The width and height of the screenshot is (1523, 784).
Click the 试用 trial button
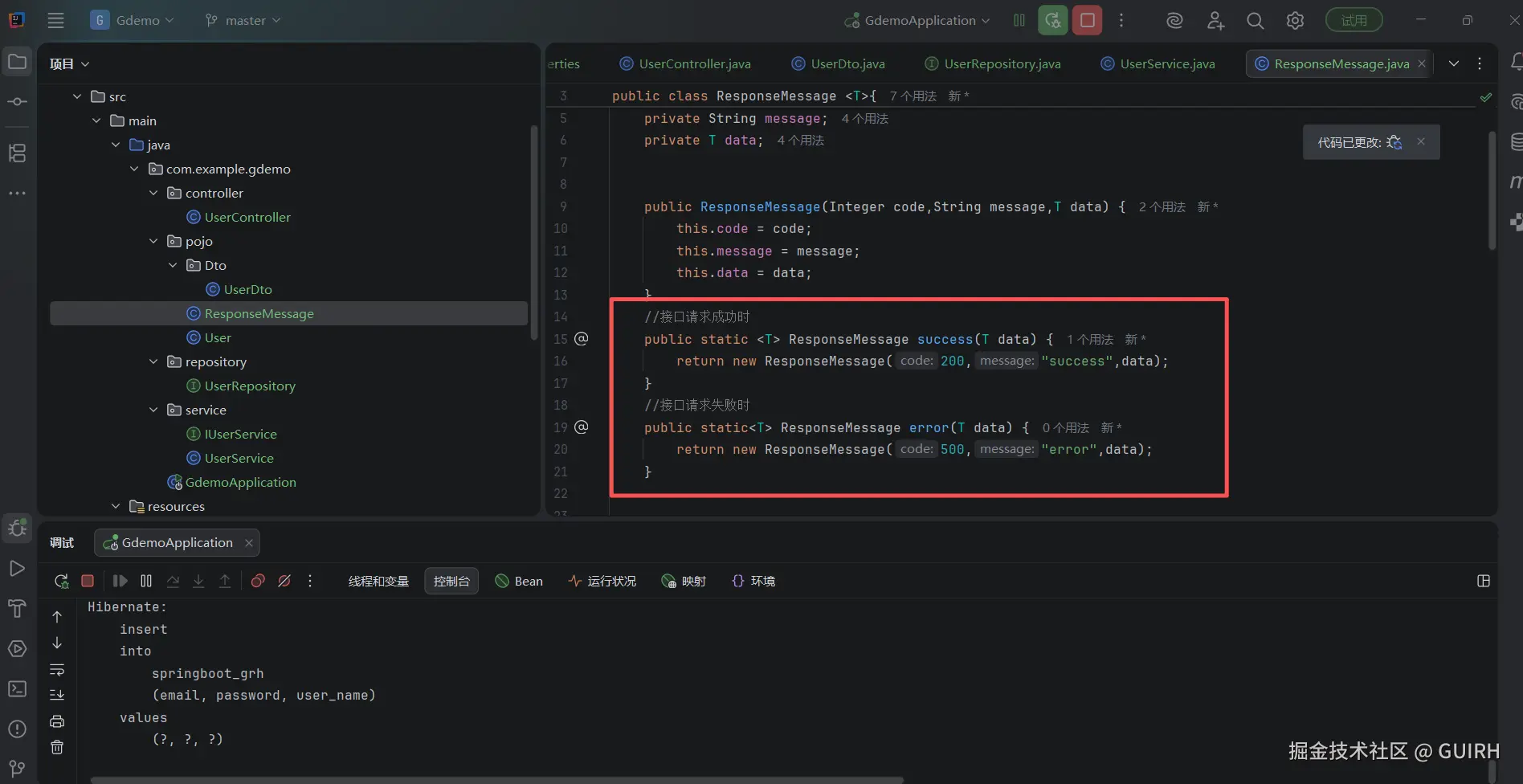(x=1354, y=20)
